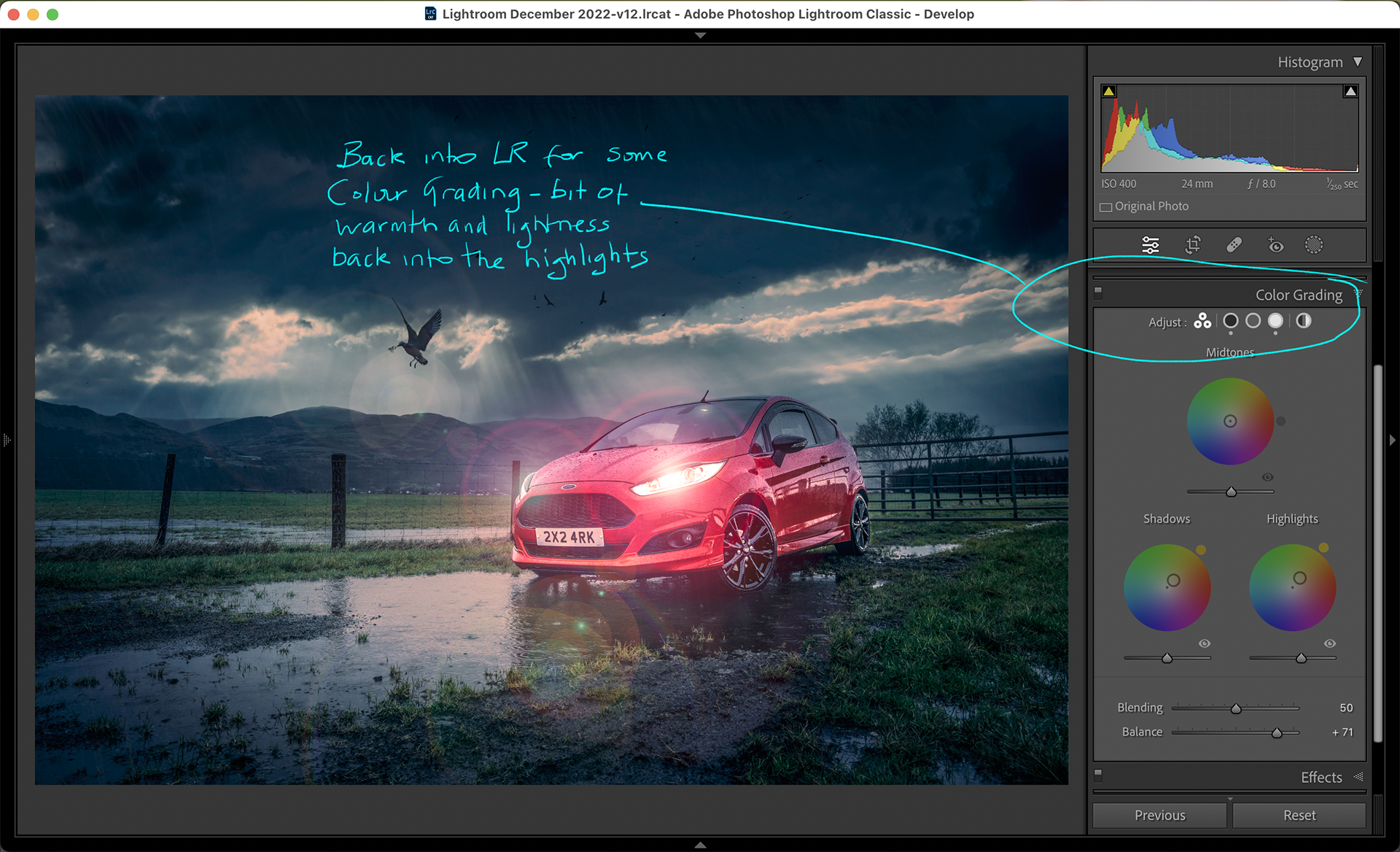Click the 'Midtones' wheel label
Image resolution: width=1400 pixels, height=852 pixels.
[1230, 352]
